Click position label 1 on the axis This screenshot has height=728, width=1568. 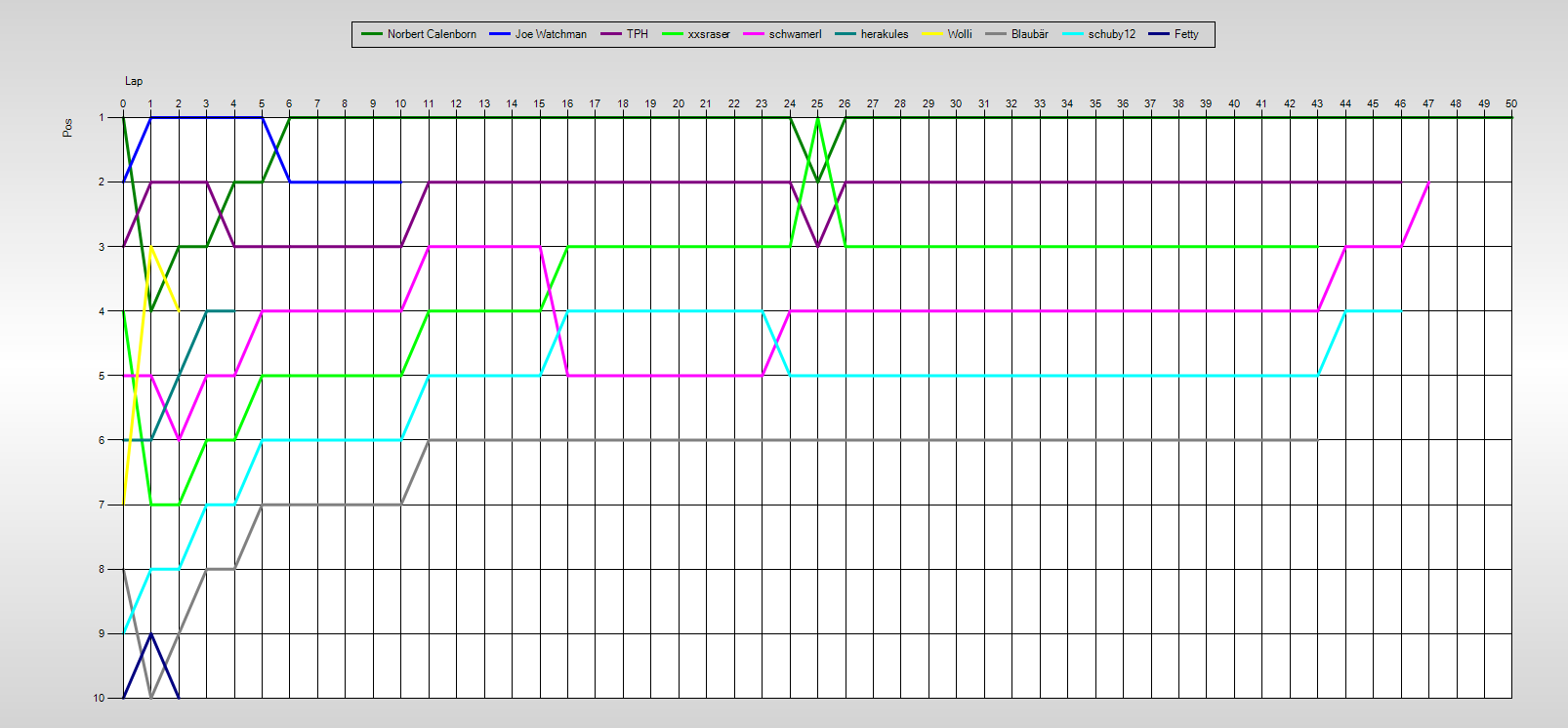[x=102, y=117]
